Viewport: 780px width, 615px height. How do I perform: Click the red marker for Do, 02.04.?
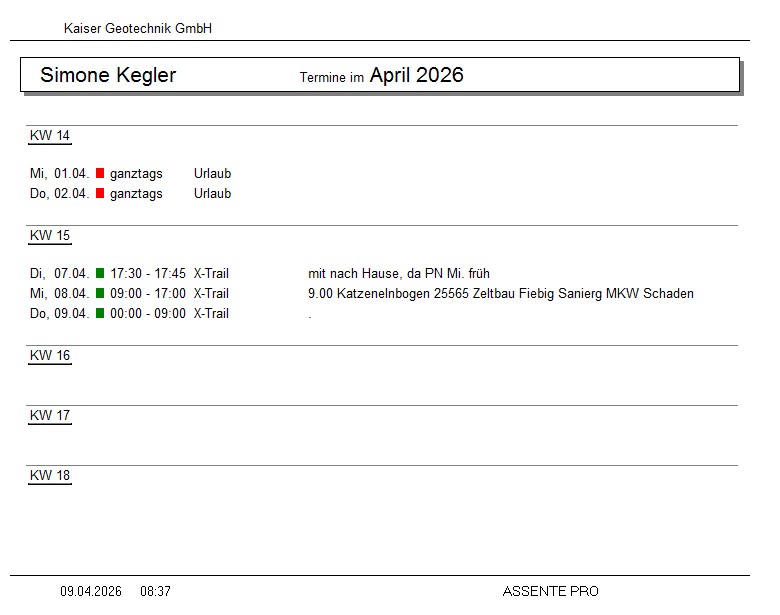pos(100,194)
